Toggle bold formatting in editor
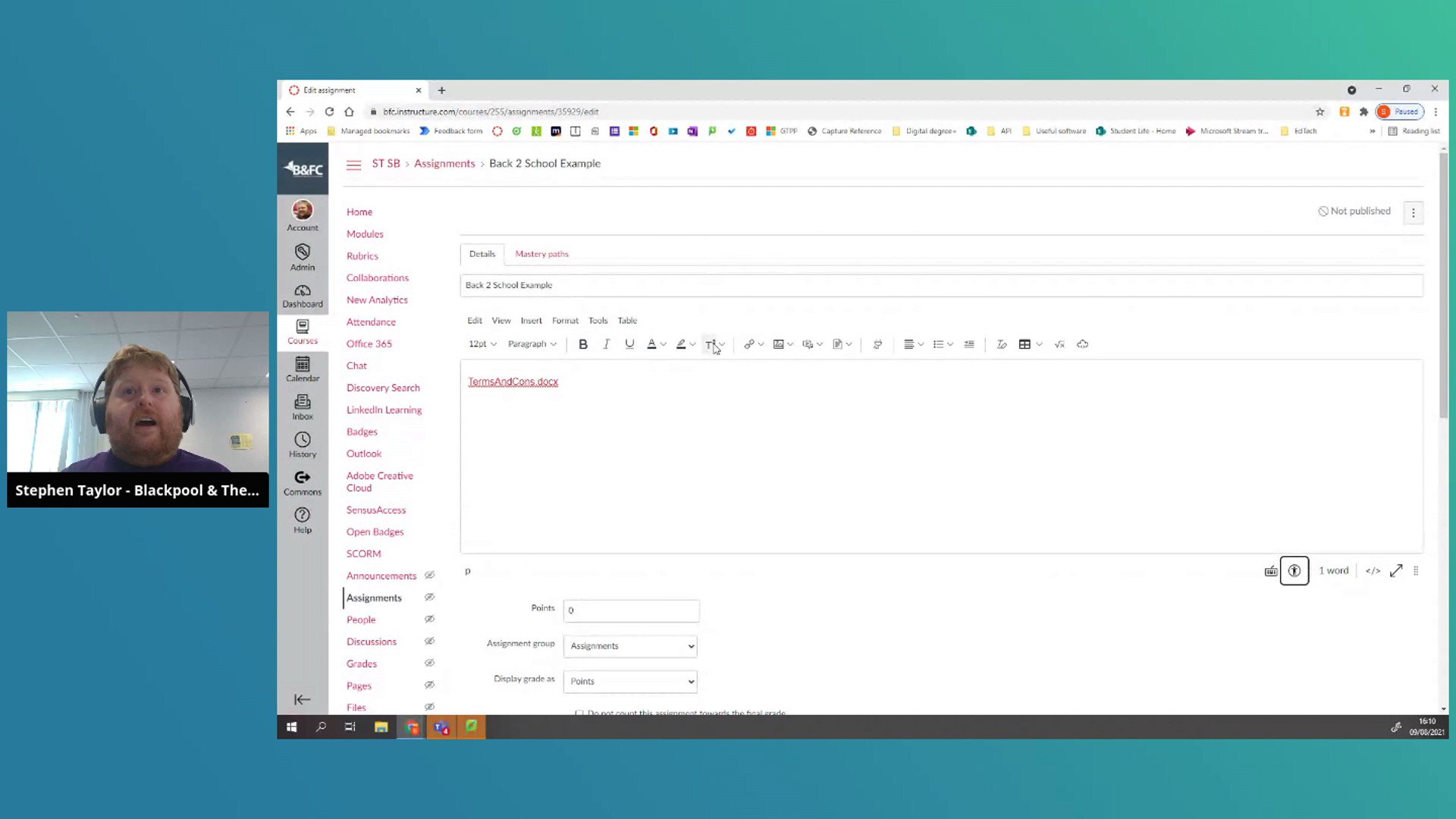This screenshot has height=819, width=1456. coord(582,344)
